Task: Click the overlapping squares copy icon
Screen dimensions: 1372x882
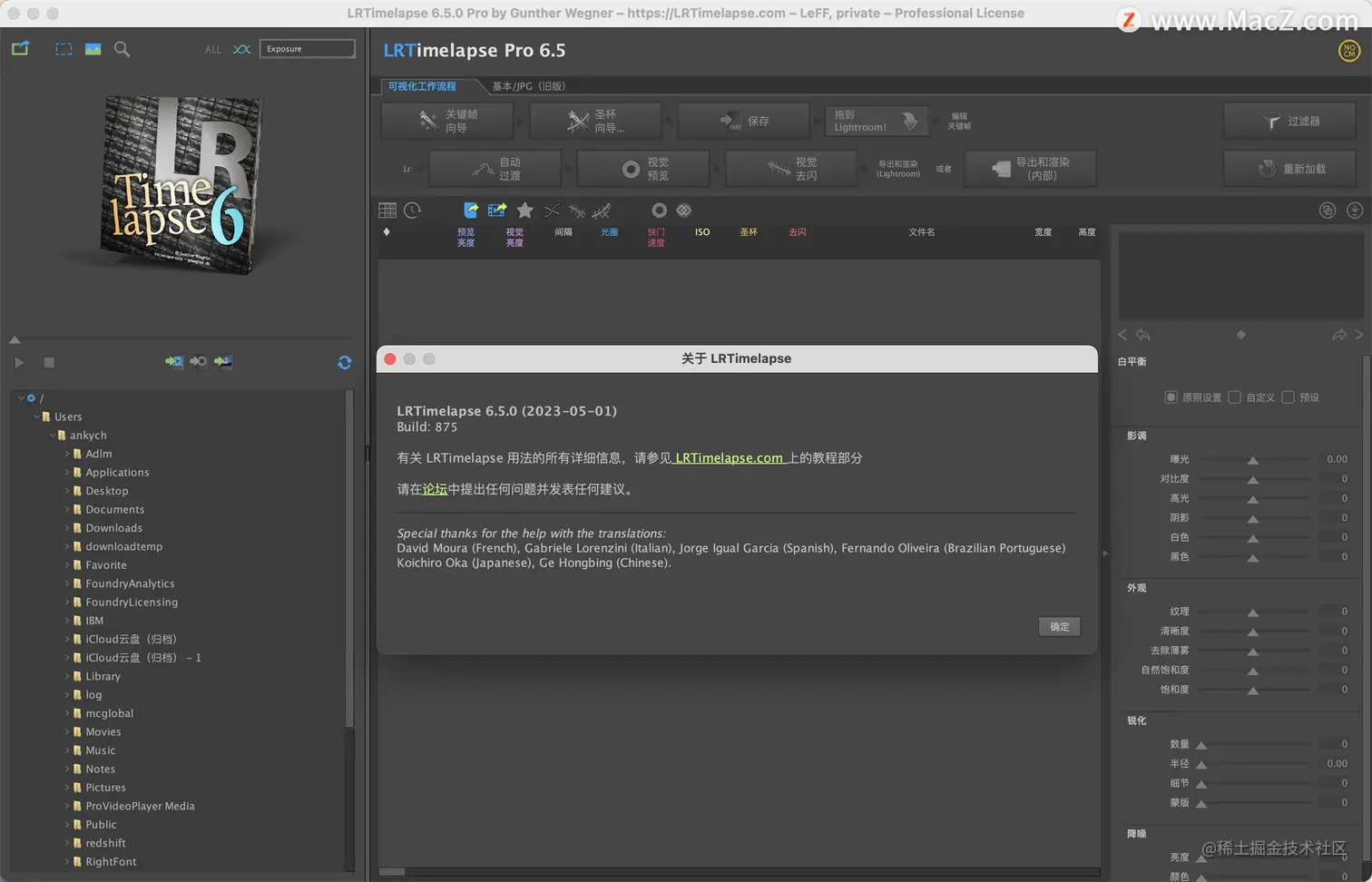Action: (1328, 211)
